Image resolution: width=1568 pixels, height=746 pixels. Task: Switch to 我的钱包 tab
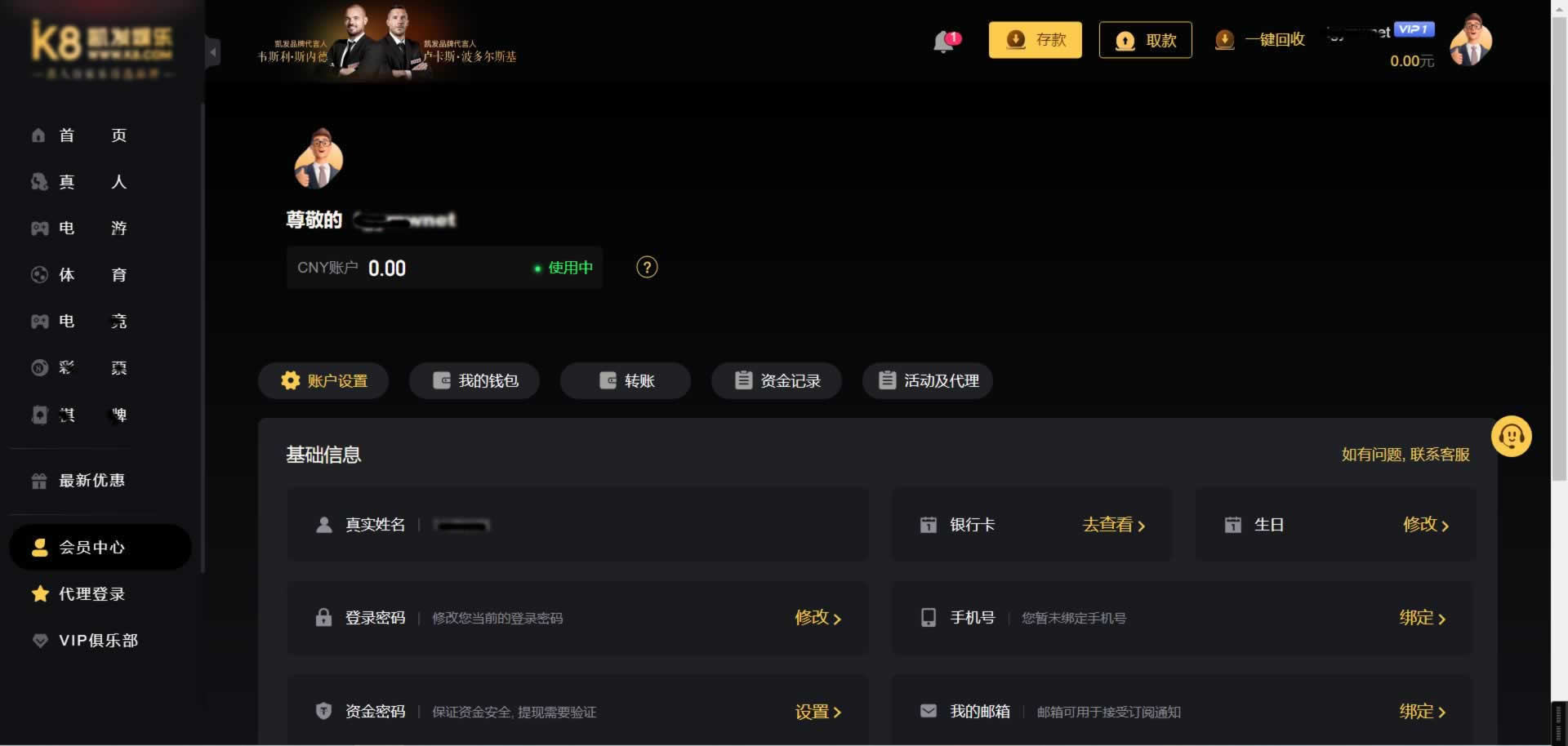pos(474,380)
